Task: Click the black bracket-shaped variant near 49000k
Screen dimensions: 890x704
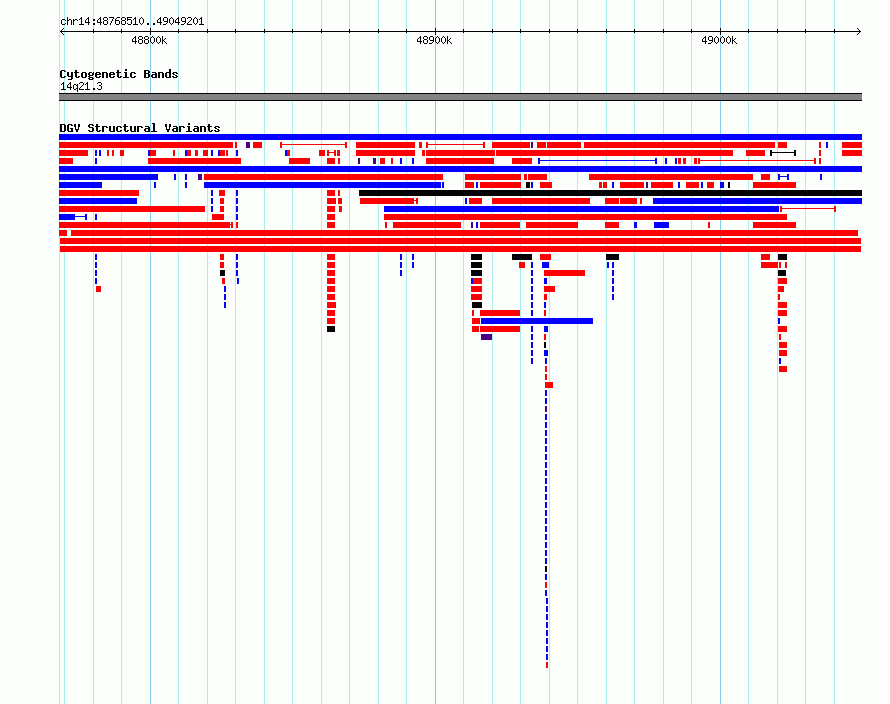Action: click(783, 153)
